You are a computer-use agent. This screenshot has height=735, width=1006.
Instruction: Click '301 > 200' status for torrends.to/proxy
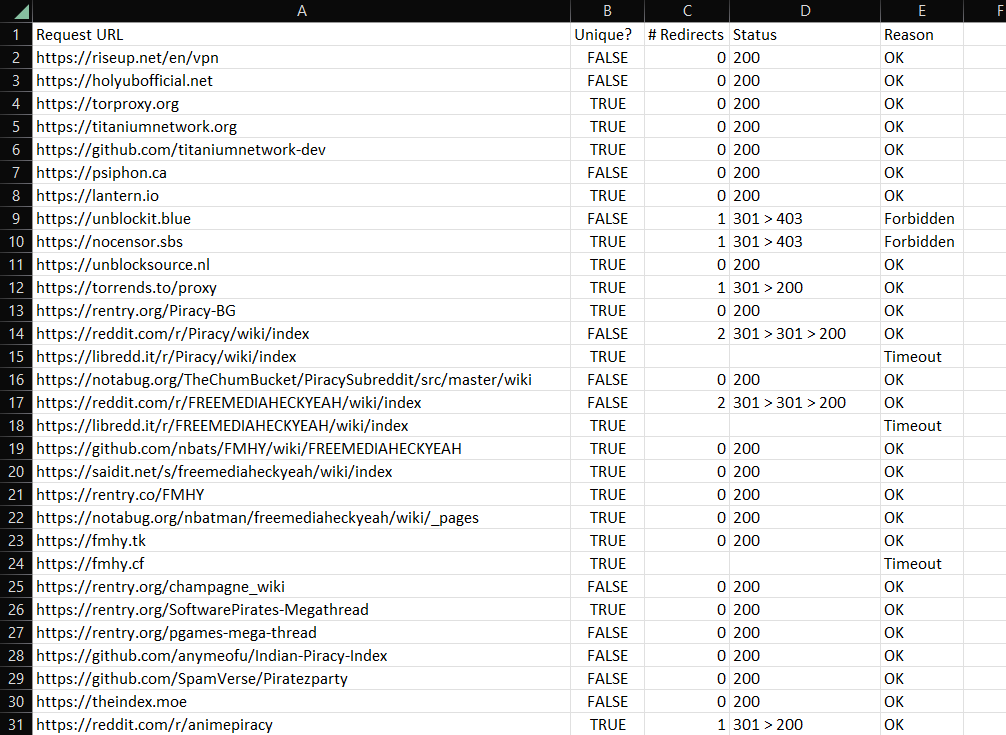pos(805,288)
